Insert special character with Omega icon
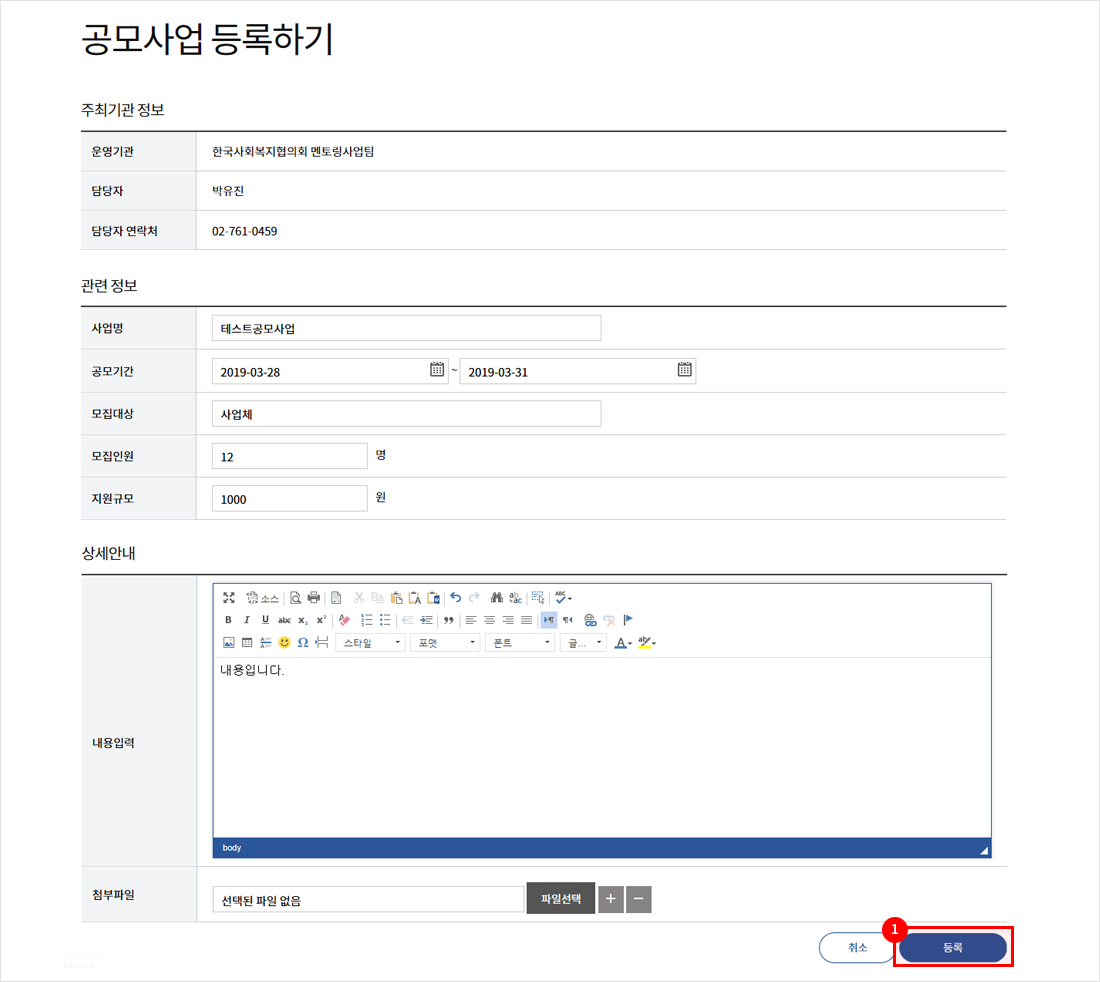This screenshot has height=982, width=1100. click(303, 642)
